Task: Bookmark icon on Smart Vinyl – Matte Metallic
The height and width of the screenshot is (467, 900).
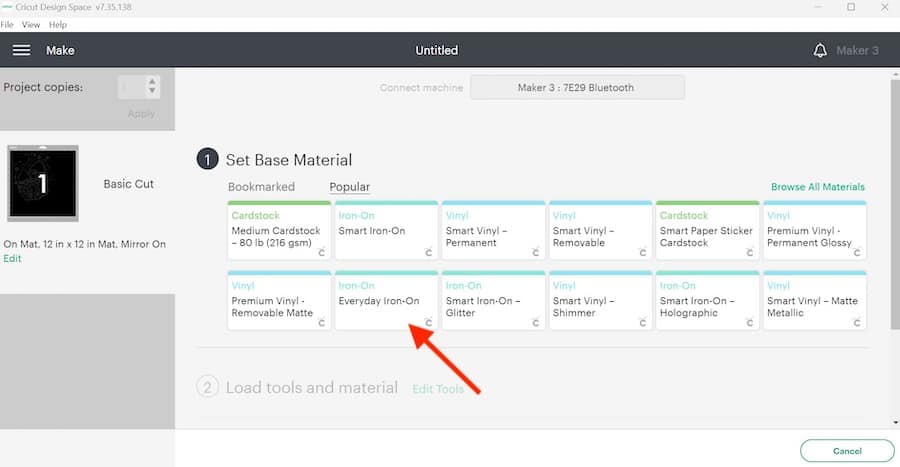Action: 857,323
